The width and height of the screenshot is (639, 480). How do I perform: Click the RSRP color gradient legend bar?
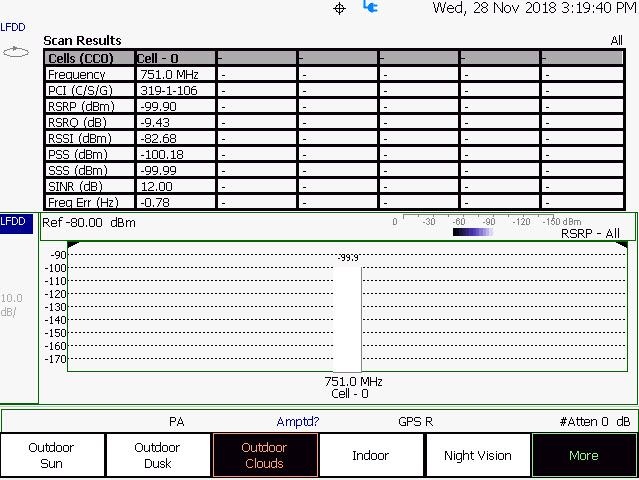[x=473, y=232]
